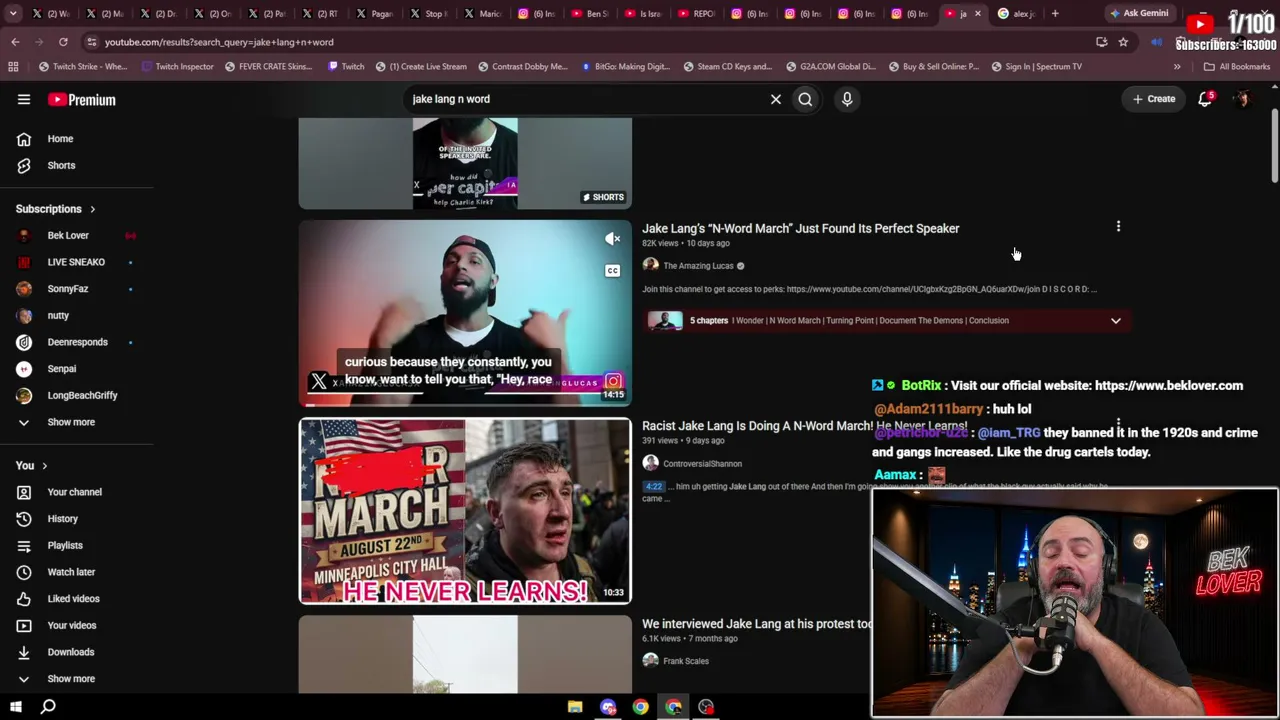Open the Playlists icon in sidebar
The width and height of the screenshot is (1280, 720).
(24, 545)
